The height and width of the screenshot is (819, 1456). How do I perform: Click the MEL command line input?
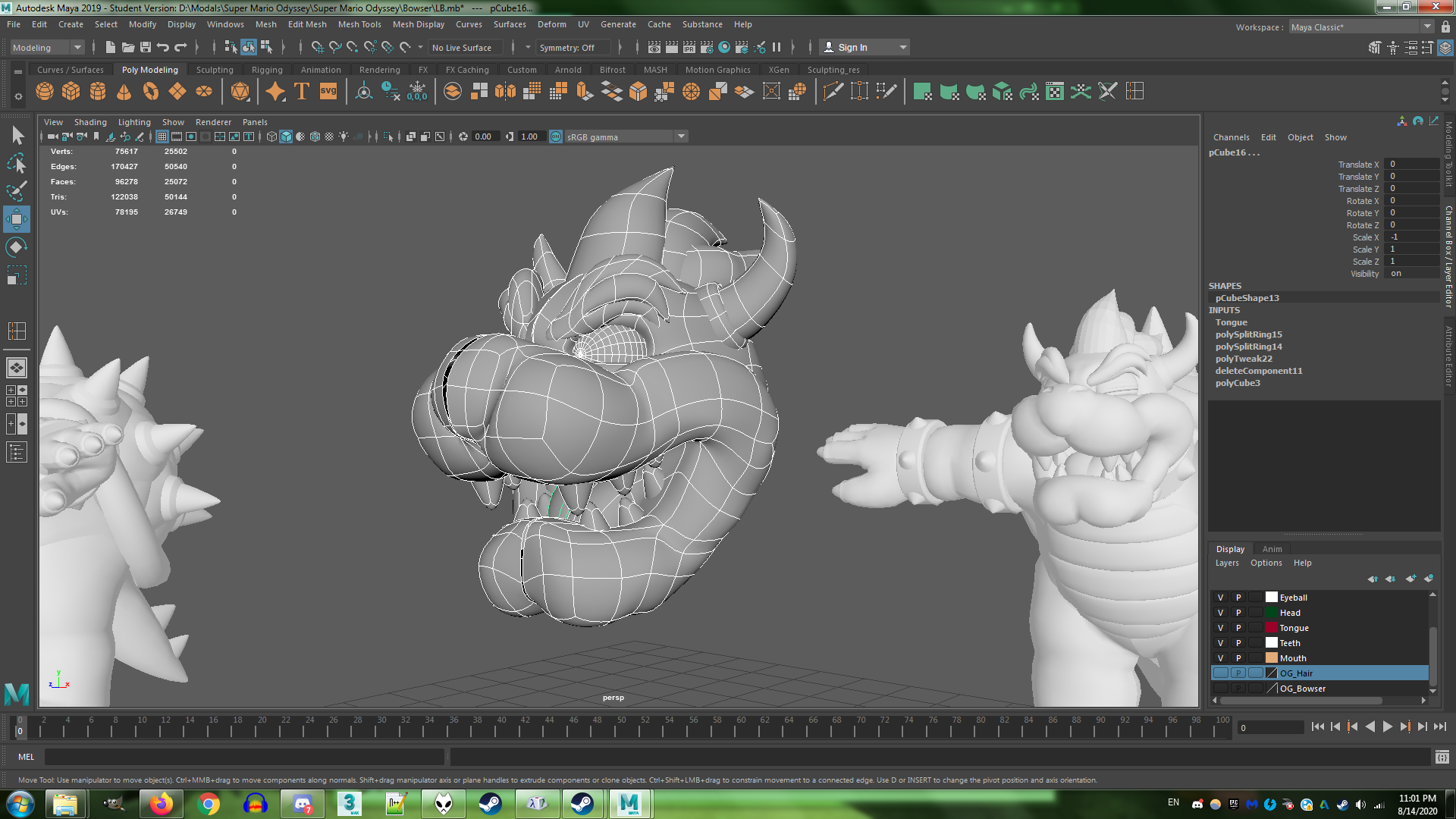pos(244,757)
